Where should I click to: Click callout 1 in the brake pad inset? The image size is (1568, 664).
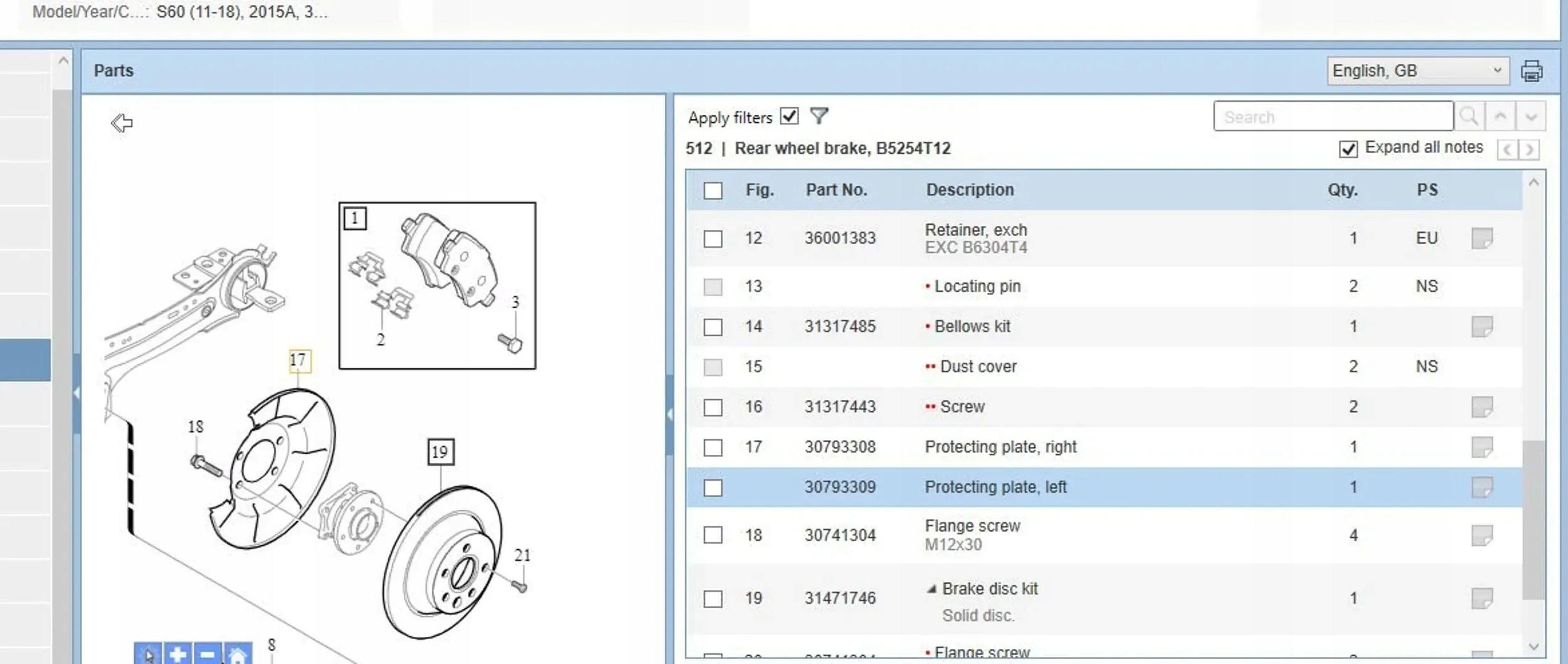[355, 218]
